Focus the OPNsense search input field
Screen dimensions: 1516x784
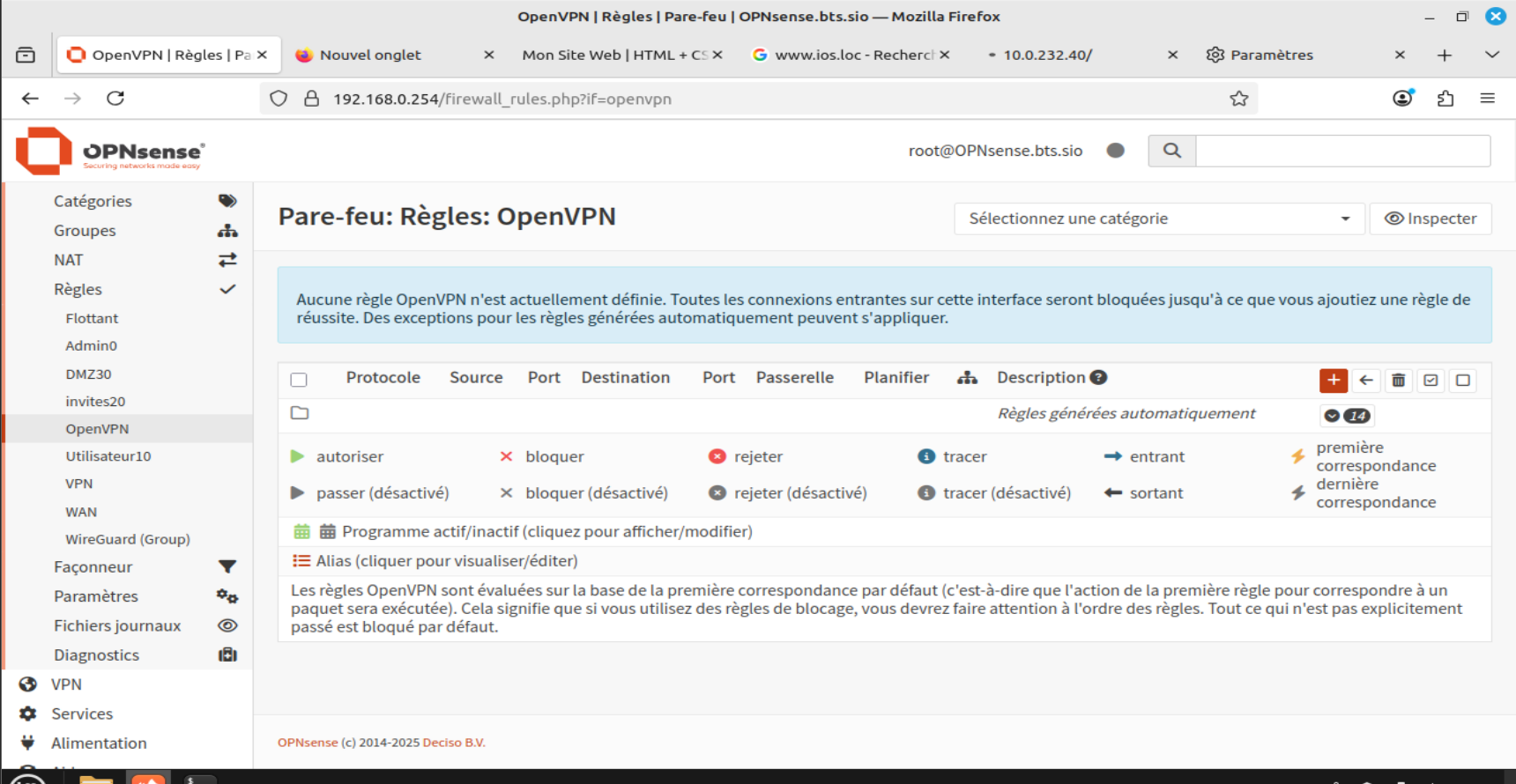pos(1343,151)
